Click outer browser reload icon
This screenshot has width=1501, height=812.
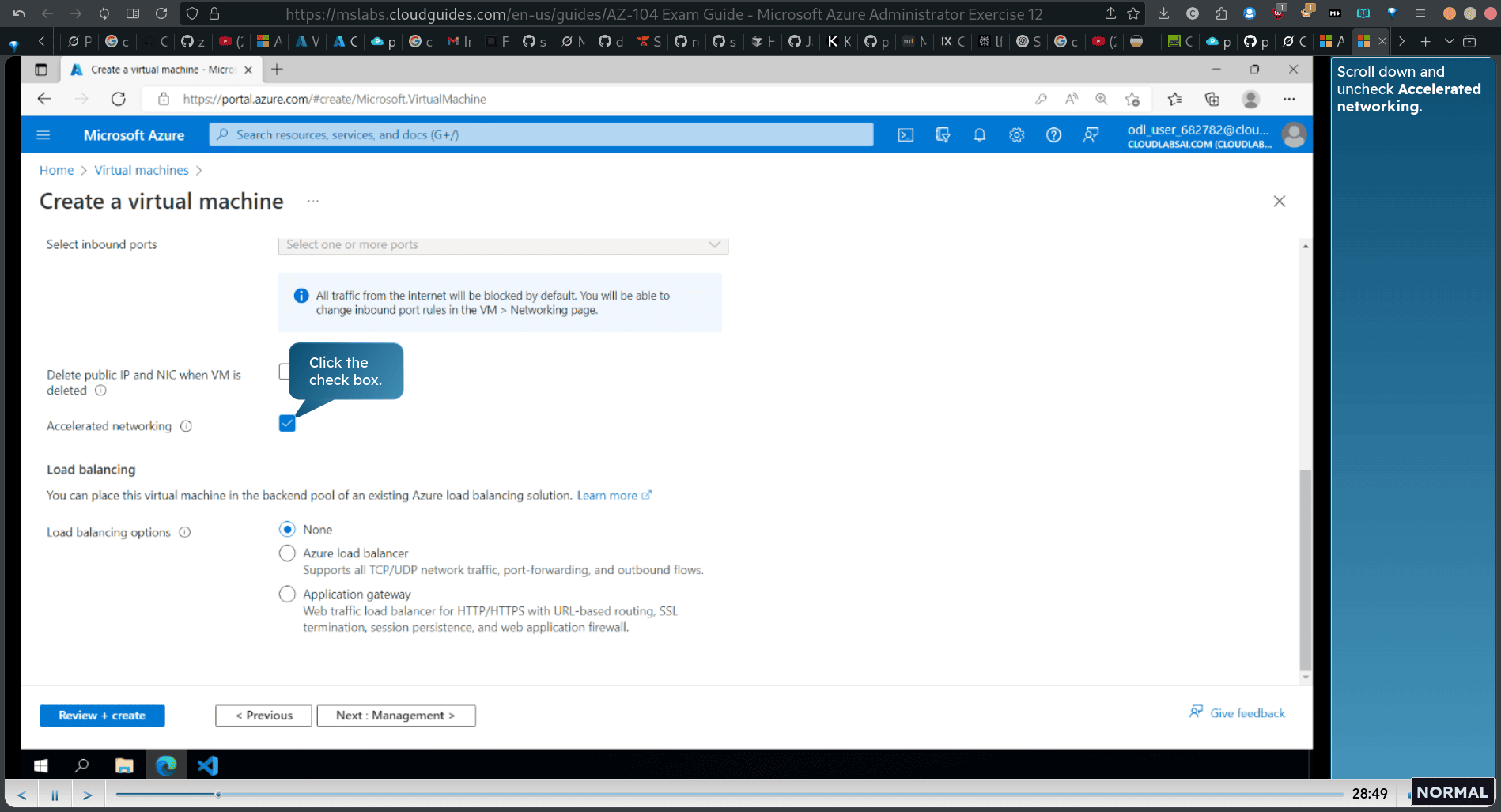[161, 13]
